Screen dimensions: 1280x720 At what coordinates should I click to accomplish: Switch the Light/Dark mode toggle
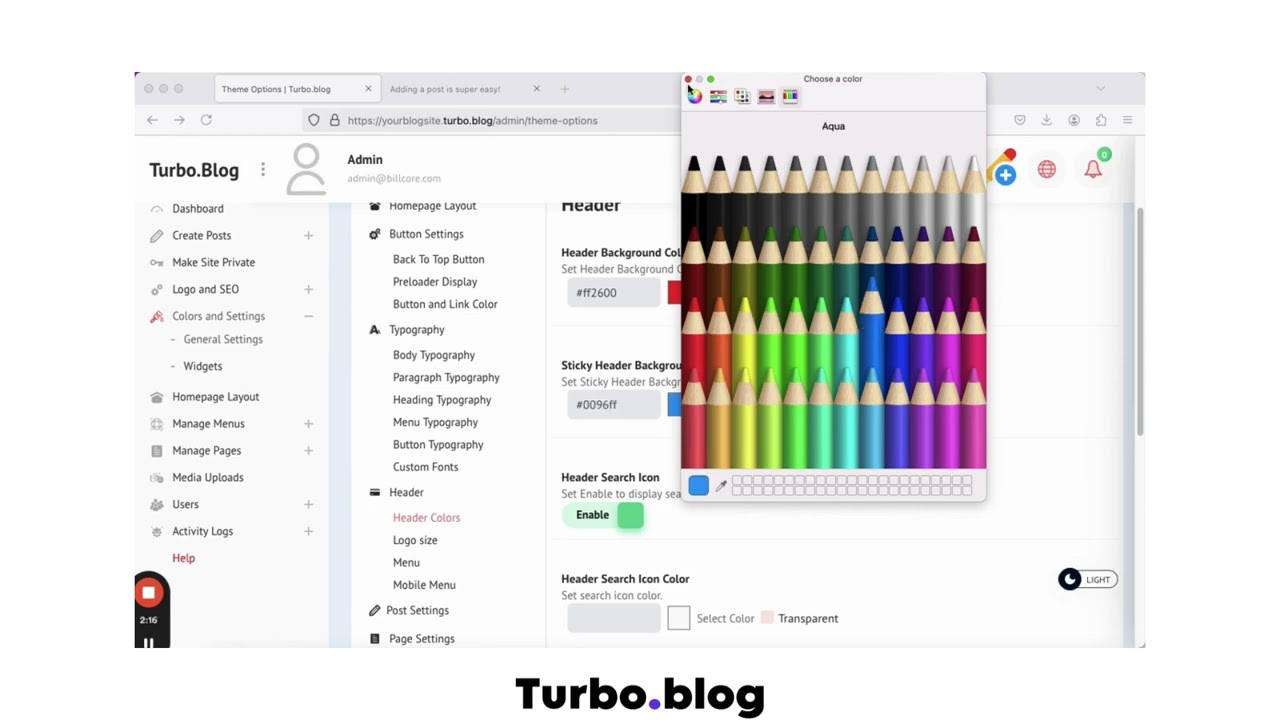[1087, 580]
